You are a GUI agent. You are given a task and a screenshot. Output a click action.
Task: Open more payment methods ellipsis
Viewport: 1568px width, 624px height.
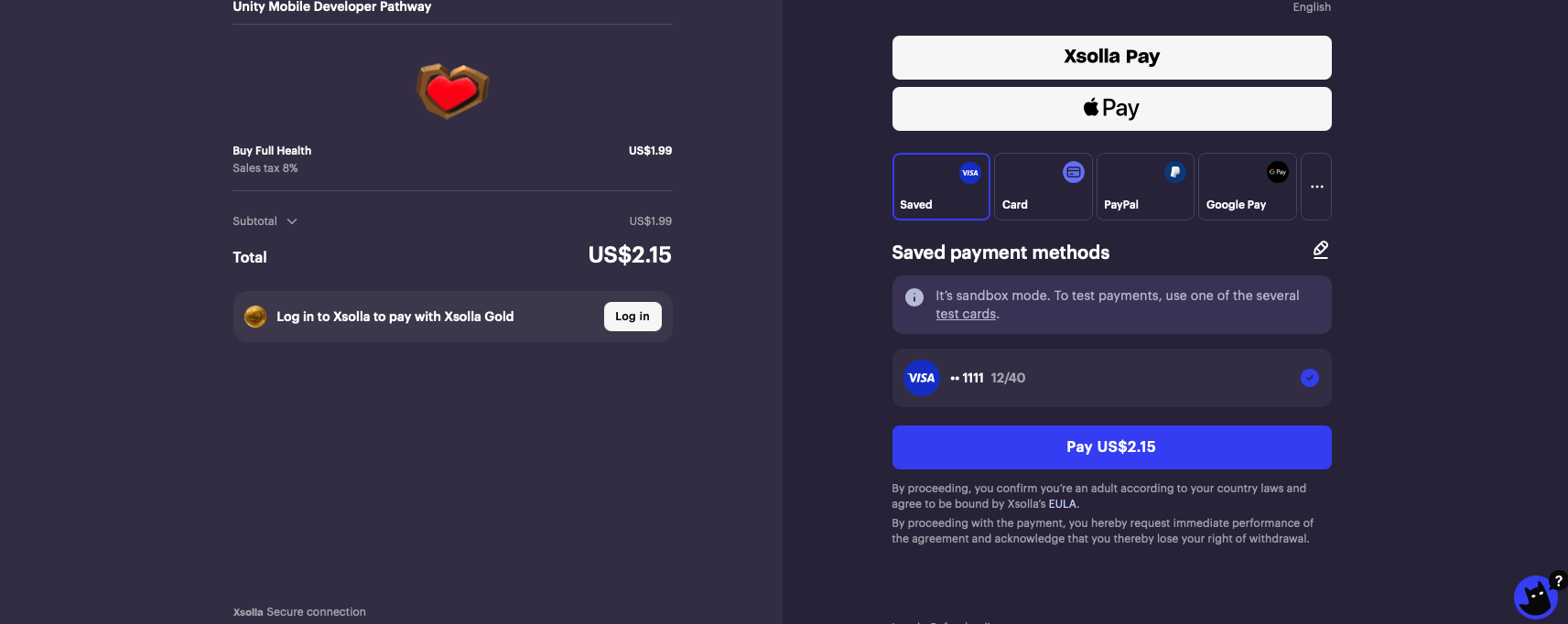pyautogui.click(x=1316, y=187)
